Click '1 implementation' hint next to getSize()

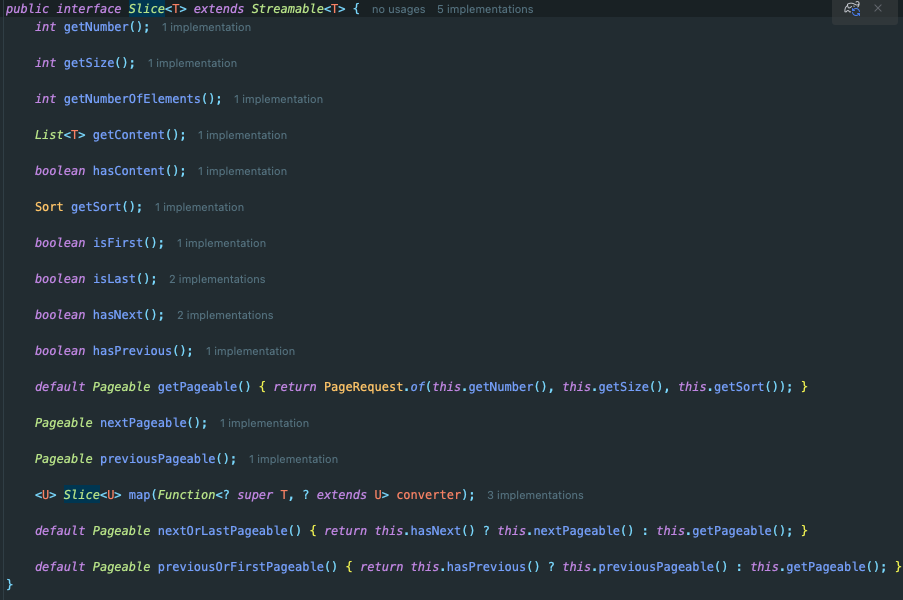pyautogui.click(x=192, y=63)
